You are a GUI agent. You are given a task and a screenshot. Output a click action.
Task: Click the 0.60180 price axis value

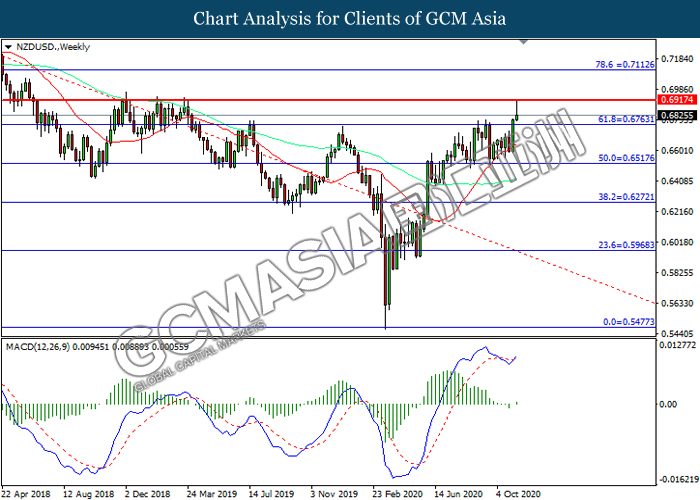(677, 242)
